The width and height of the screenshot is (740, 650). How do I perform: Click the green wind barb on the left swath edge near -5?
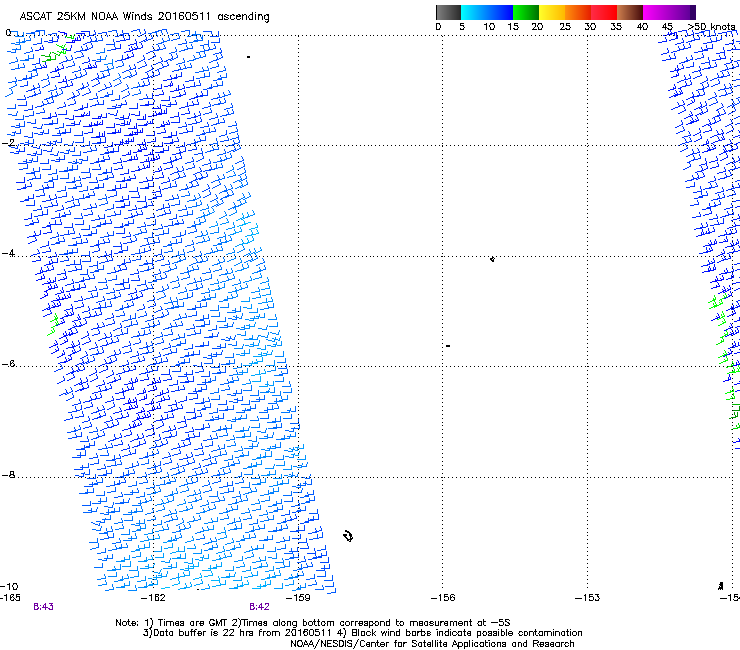click(53, 325)
